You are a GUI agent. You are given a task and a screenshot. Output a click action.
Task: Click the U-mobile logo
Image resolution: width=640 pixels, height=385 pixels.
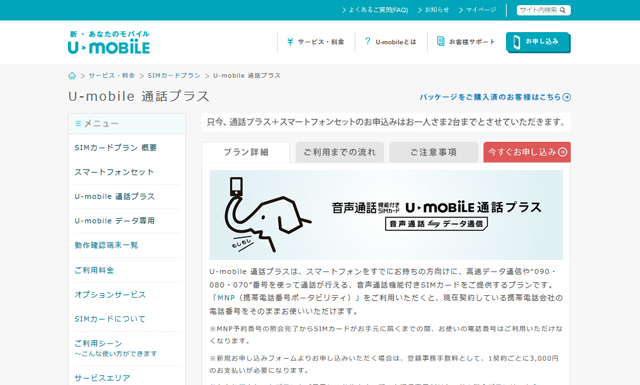pyautogui.click(x=109, y=42)
